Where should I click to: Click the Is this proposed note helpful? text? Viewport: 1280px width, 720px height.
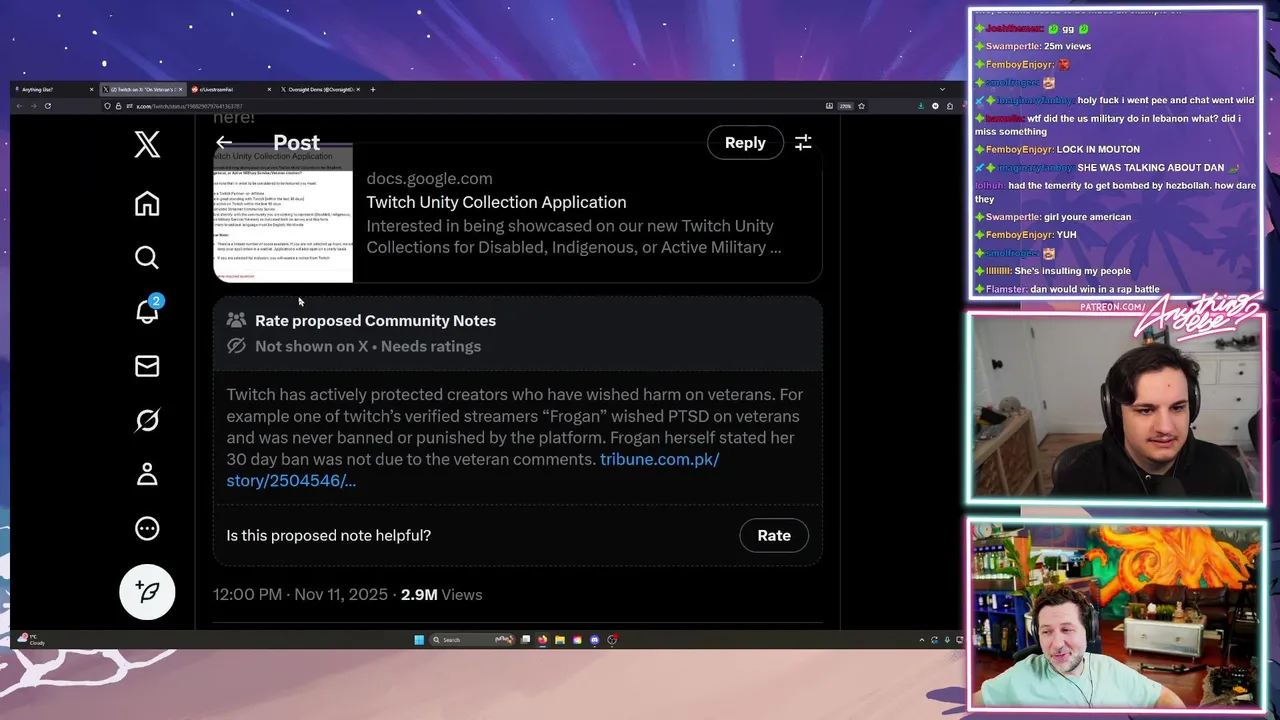coord(328,536)
